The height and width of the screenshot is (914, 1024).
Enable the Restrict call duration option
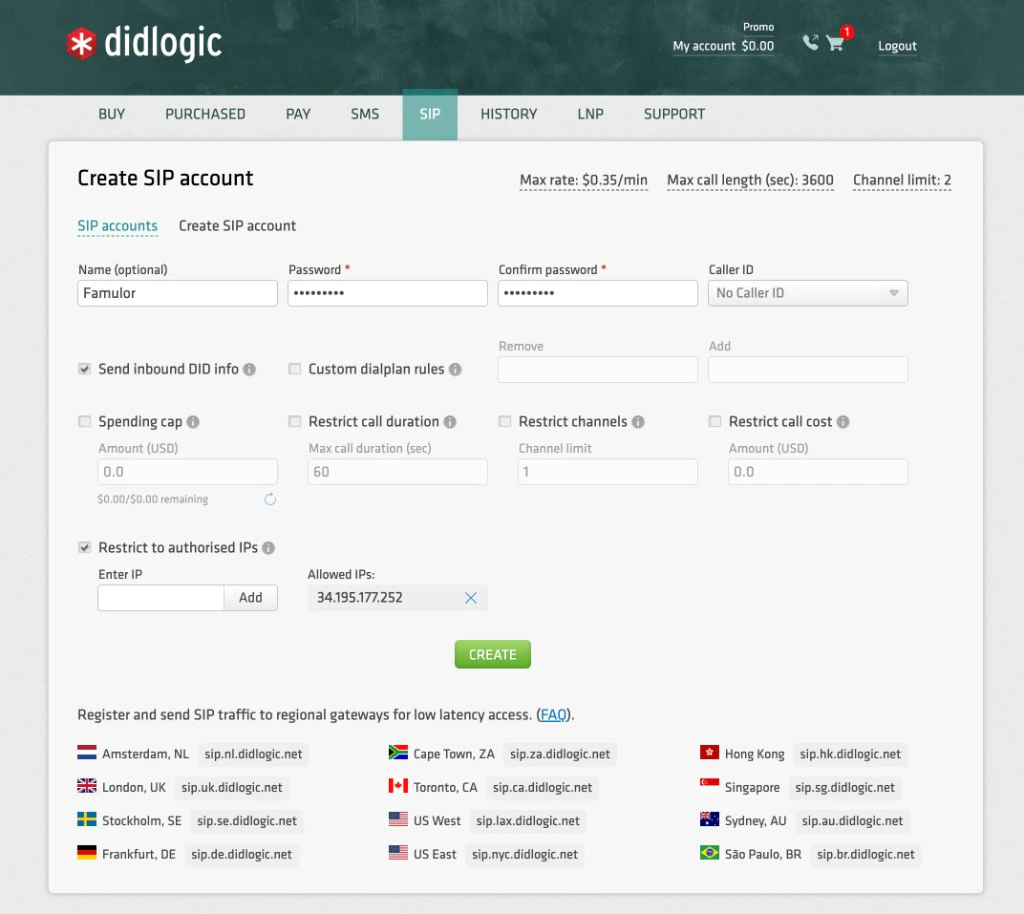click(x=295, y=421)
